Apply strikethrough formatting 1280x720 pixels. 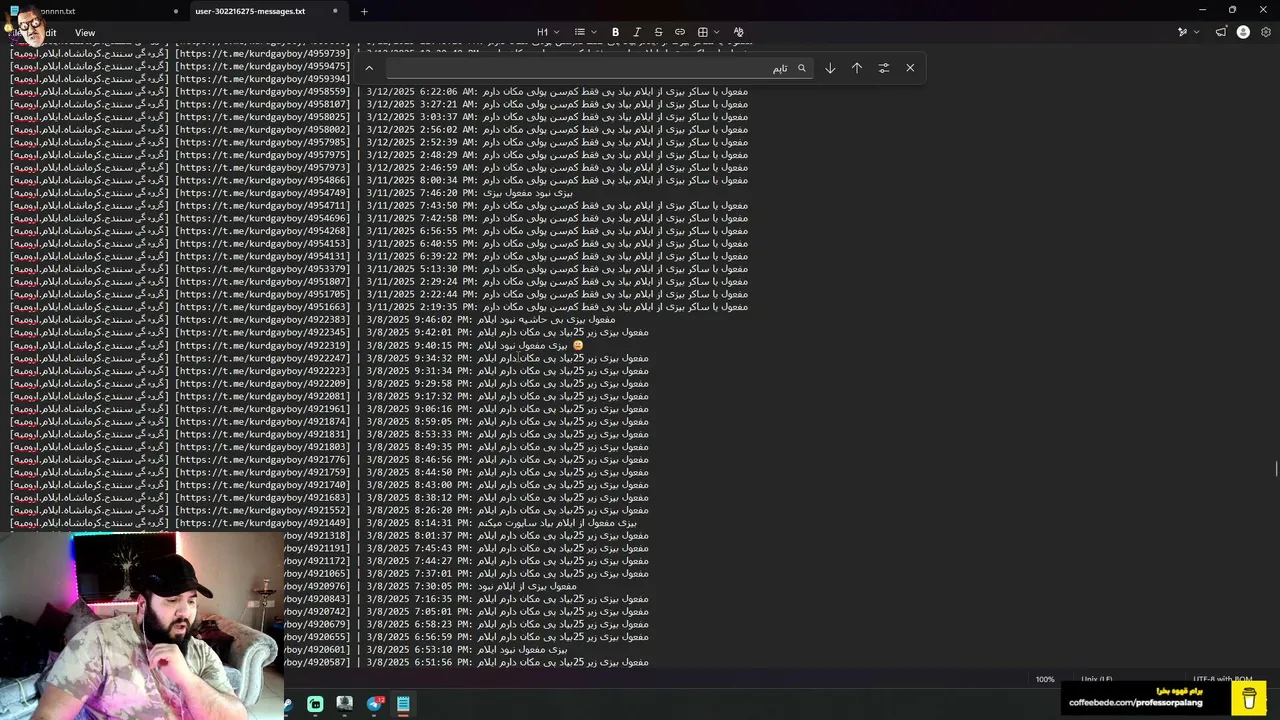pyautogui.click(x=658, y=32)
